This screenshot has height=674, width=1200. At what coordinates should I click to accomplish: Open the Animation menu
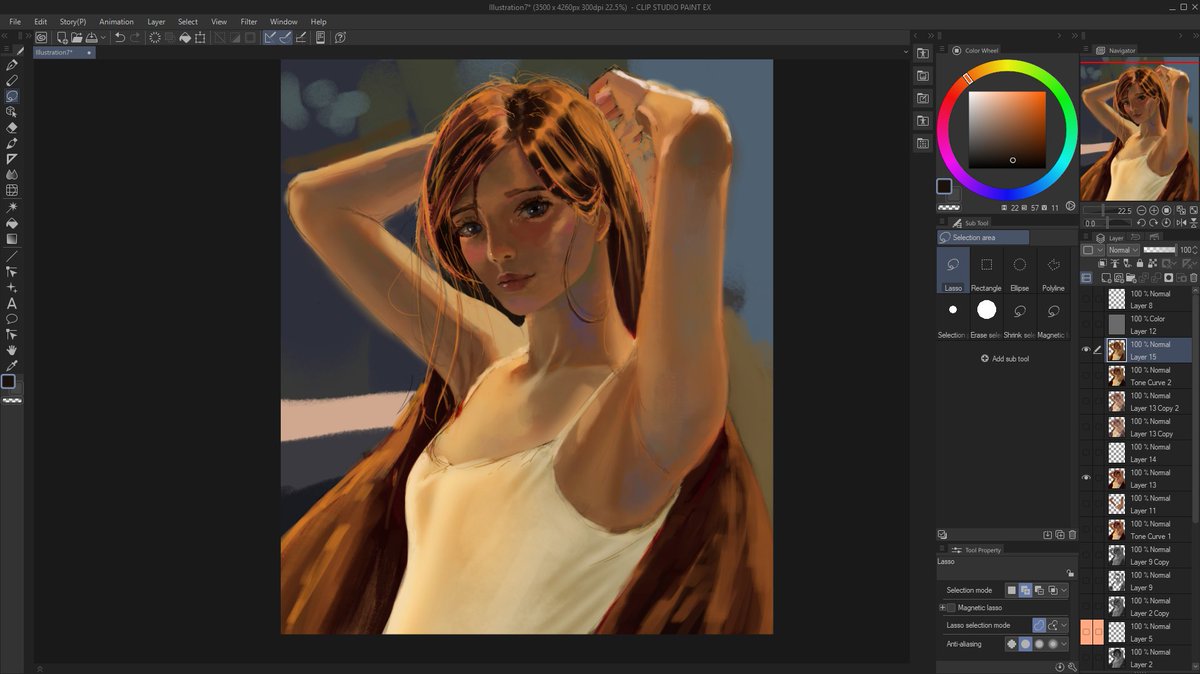(116, 21)
